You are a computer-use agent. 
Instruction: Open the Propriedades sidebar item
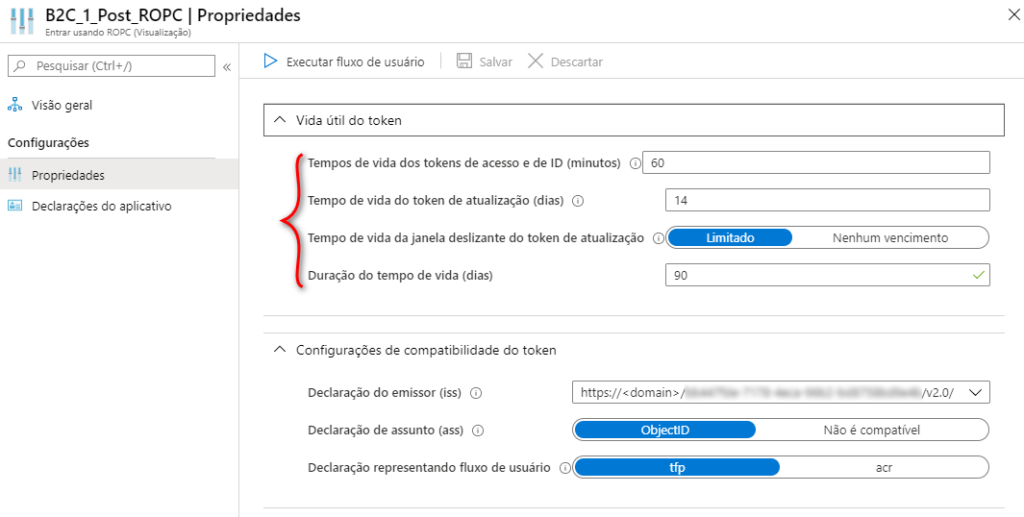[68, 175]
